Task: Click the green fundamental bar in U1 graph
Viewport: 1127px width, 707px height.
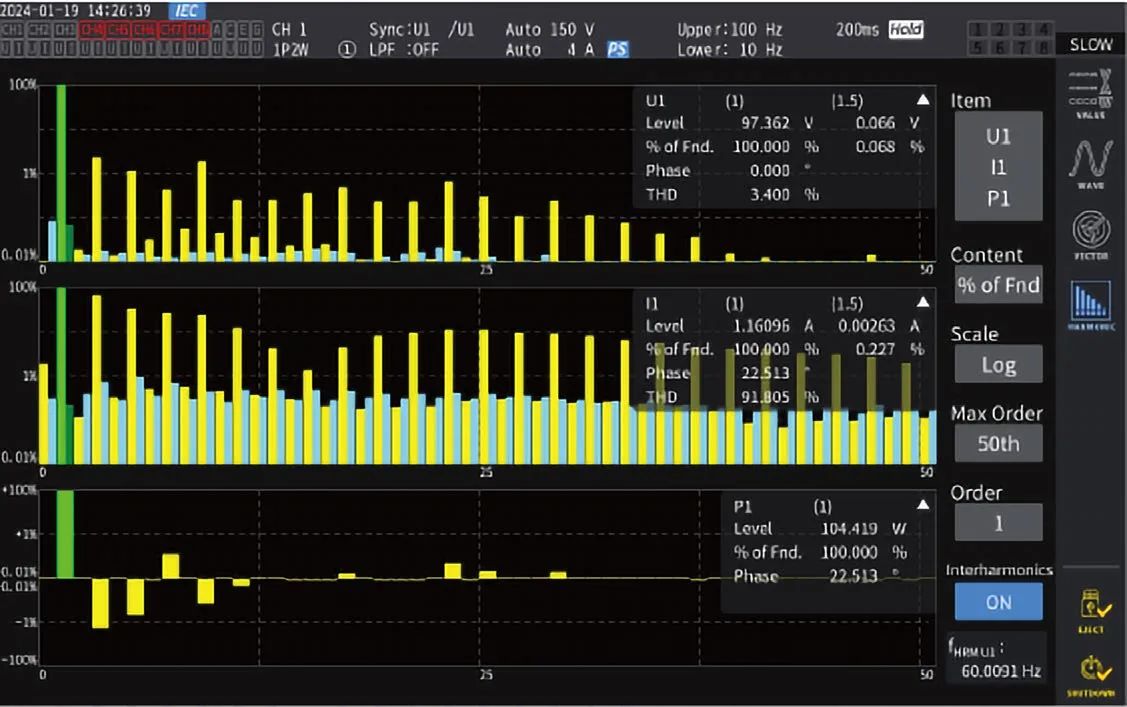Action: pyautogui.click(x=61, y=172)
